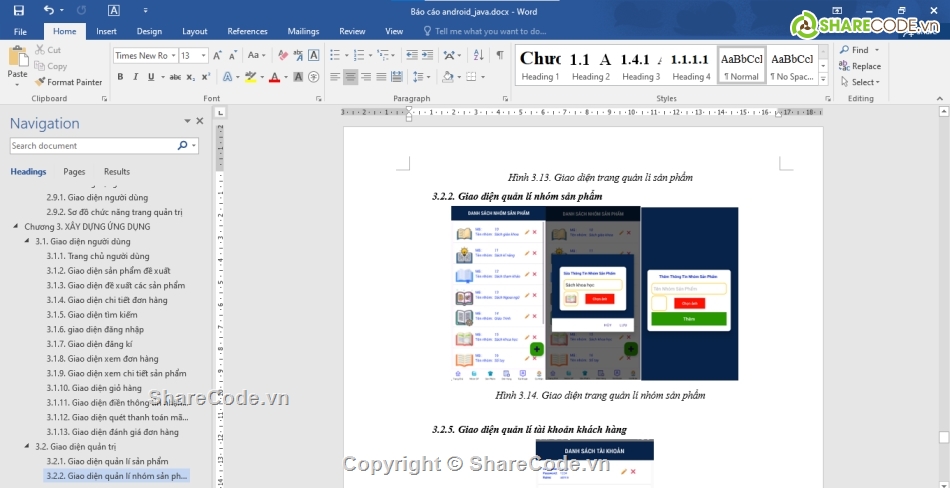The width and height of the screenshot is (950, 488).
Task: Select the Format Painter tool
Action: [x=68, y=82]
